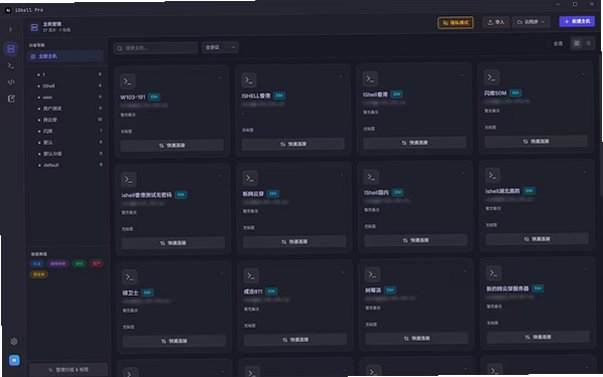Switch to grid view layout

(x=576, y=43)
